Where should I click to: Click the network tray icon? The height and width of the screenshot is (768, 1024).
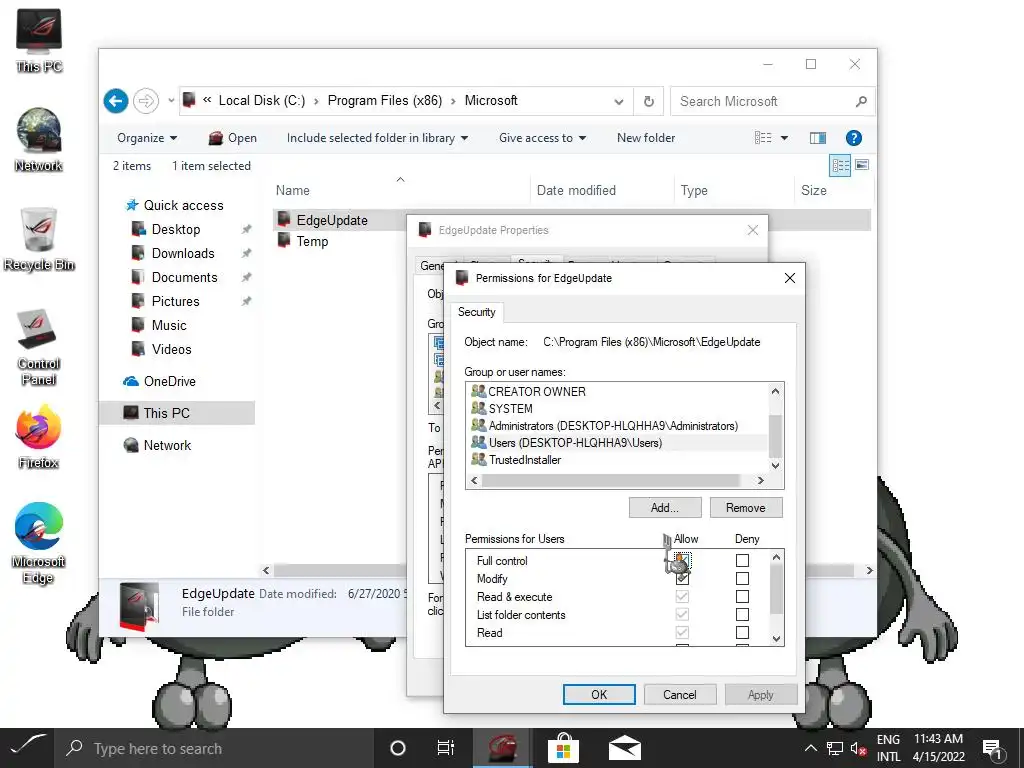835,748
